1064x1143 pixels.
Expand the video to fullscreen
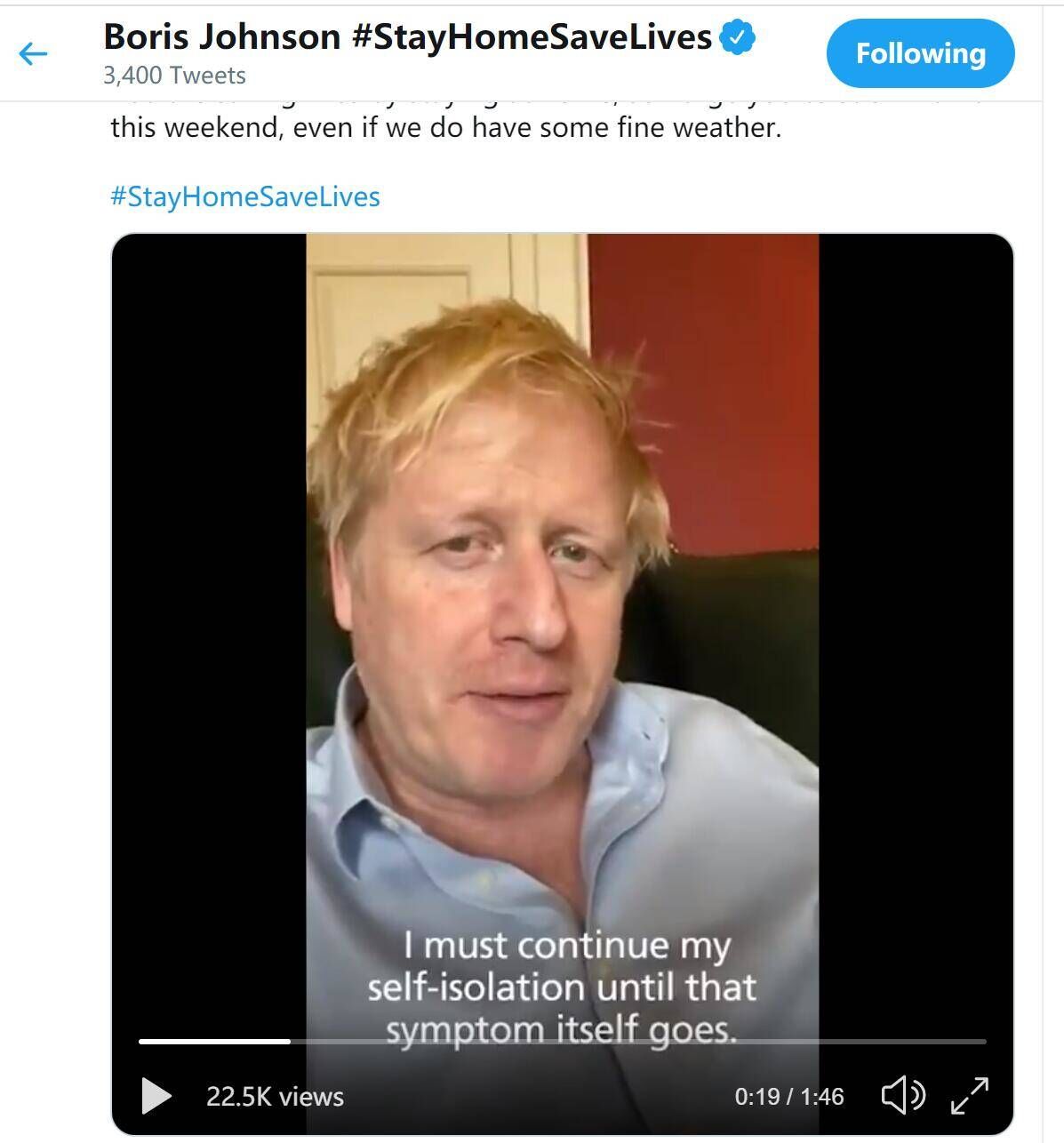[969, 1095]
